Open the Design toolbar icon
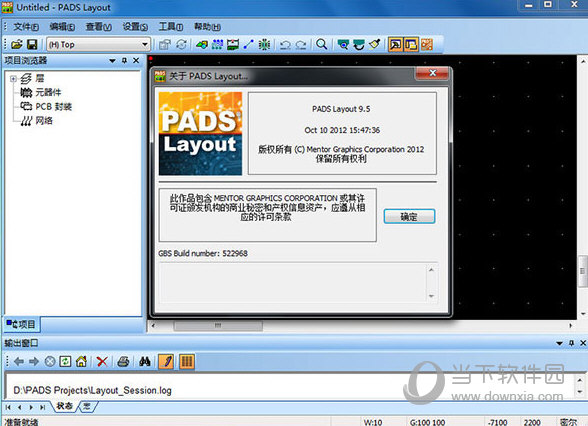This screenshot has height=426, width=588. coord(217,45)
